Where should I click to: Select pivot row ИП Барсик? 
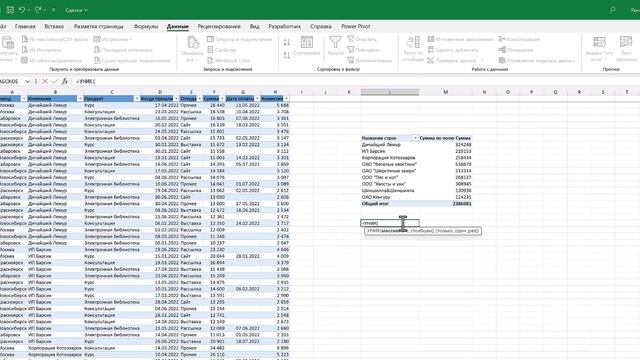point(416,151)
